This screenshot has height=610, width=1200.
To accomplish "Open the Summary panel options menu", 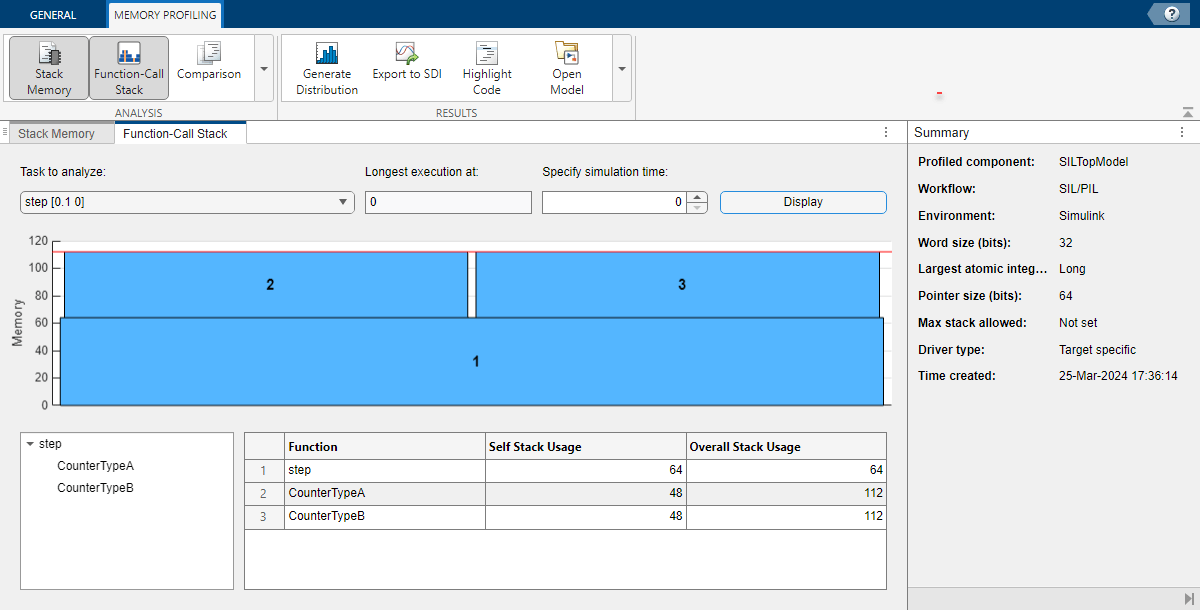I will [x=1183, y=132].
